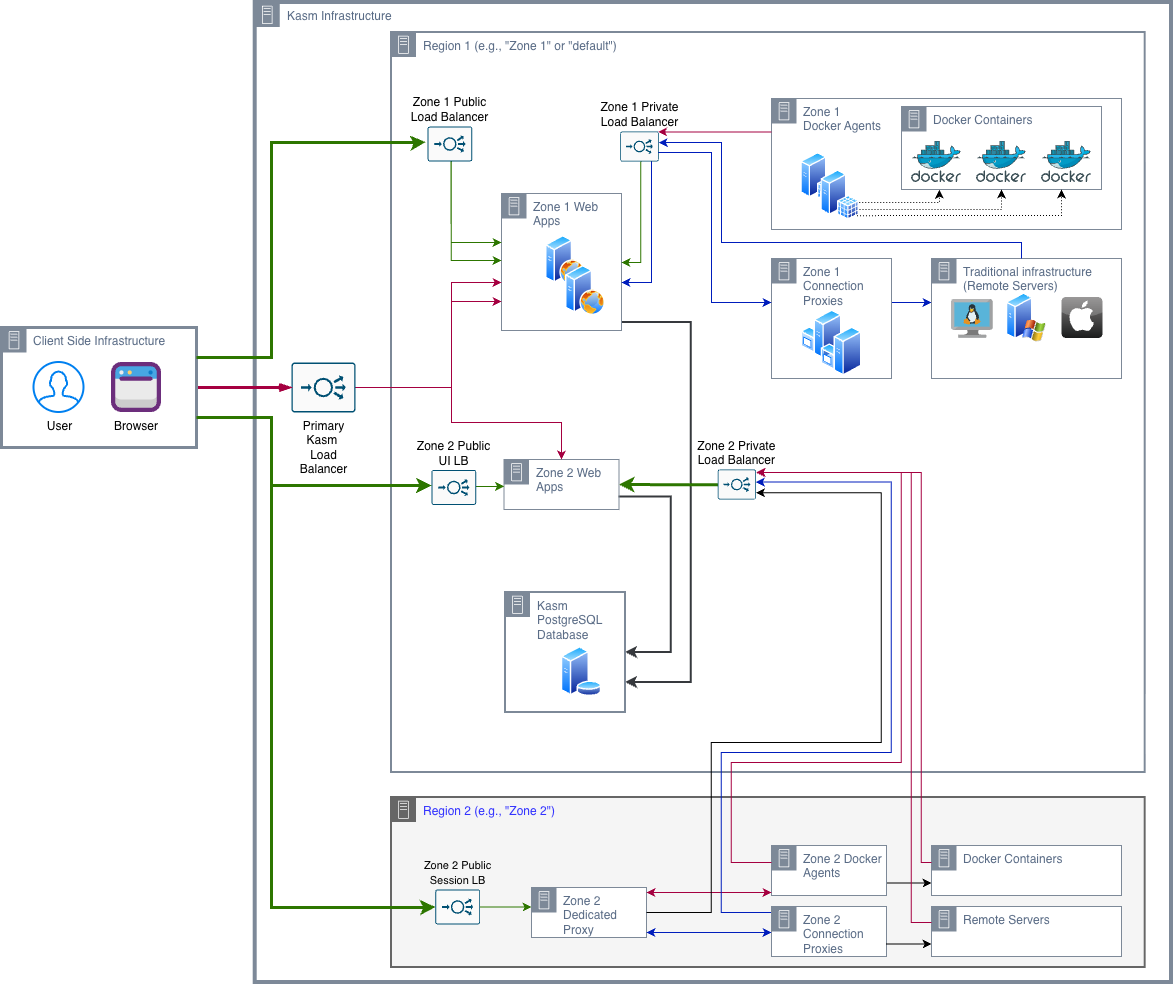The width and height of the screenshot is (1174, 984).
Task: Select the Zone 1 Private Load Balancer icon
Action: (x=639, y=146)
